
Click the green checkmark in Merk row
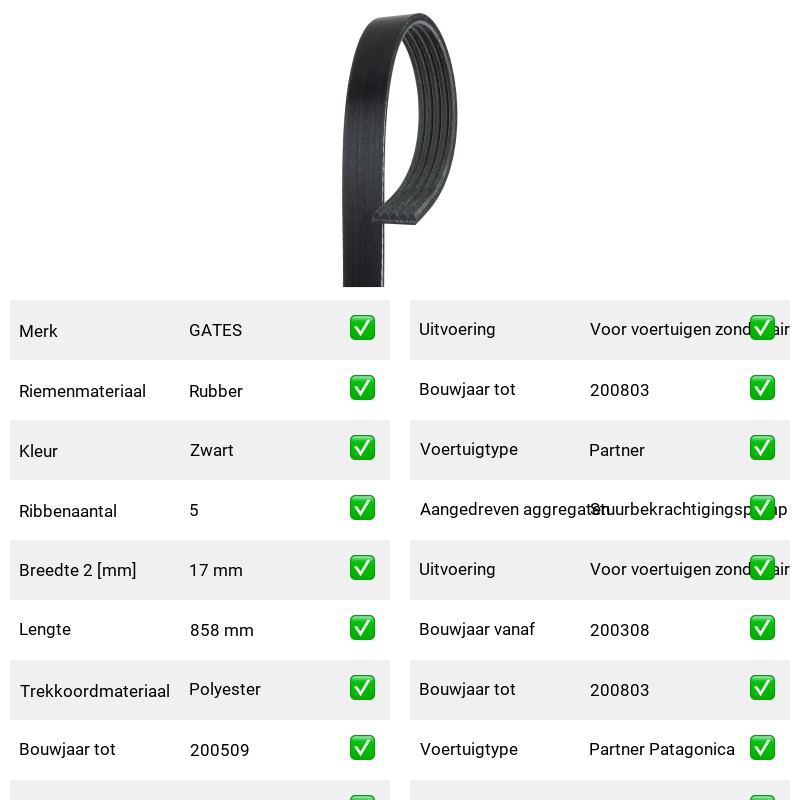[x=362, y=328]
